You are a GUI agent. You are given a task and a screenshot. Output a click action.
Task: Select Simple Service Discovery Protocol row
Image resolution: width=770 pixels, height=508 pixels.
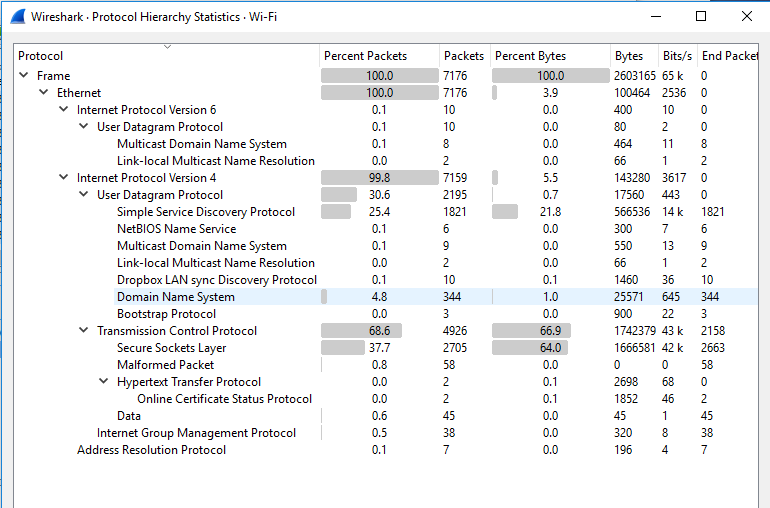(x=386, y=212)
